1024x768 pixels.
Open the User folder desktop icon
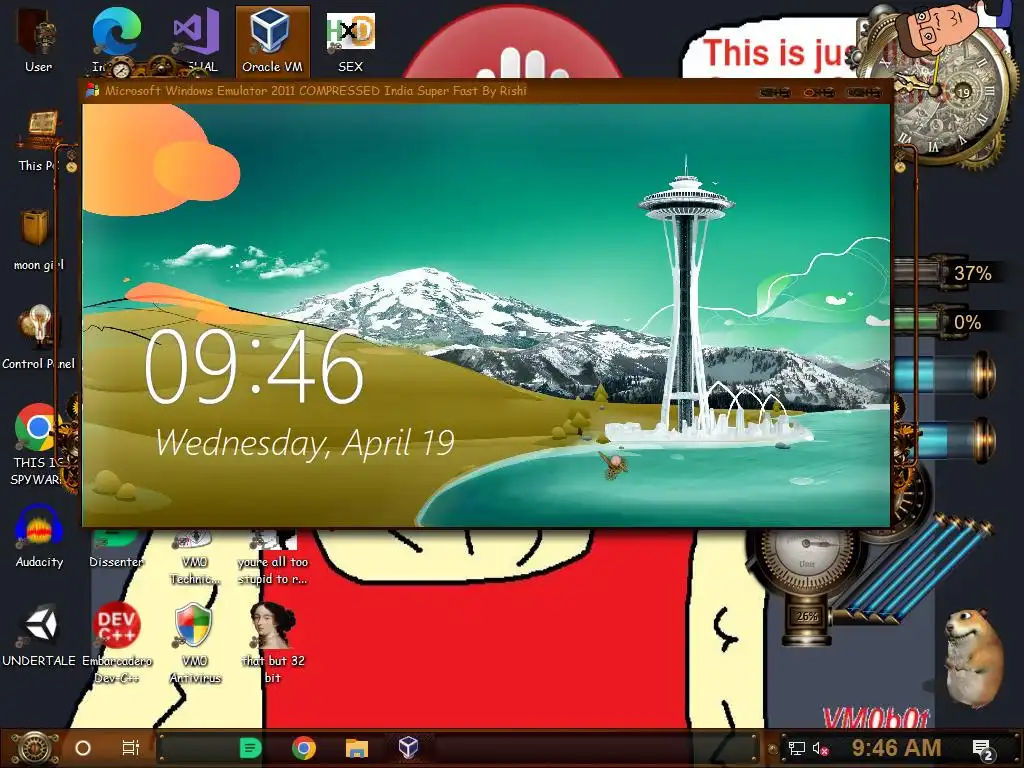[x=38, y=40]
